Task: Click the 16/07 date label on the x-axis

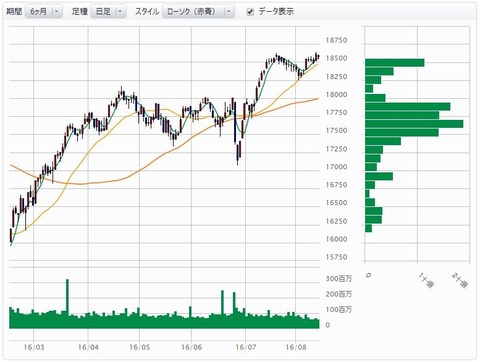Action: click(246, 347)
